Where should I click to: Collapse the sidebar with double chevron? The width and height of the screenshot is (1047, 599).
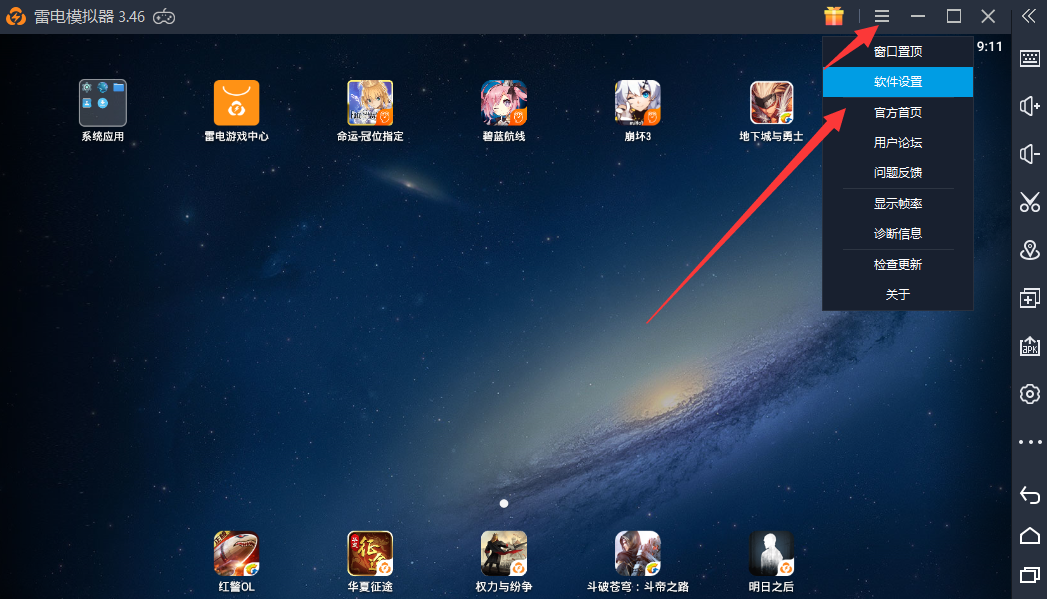(1029, 15)
